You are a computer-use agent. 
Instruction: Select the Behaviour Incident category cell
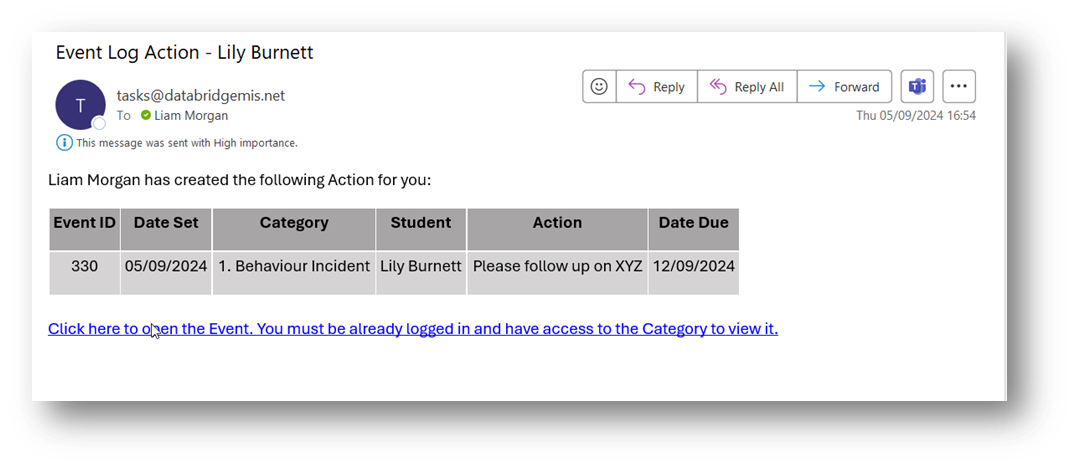(x=294, y=267)
